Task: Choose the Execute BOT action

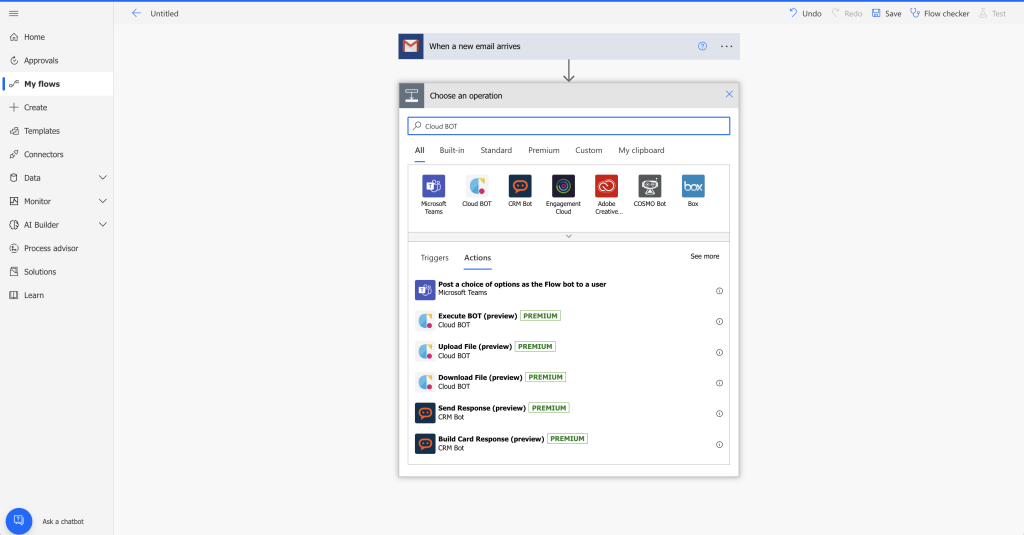Action: (x=569, y=320)
